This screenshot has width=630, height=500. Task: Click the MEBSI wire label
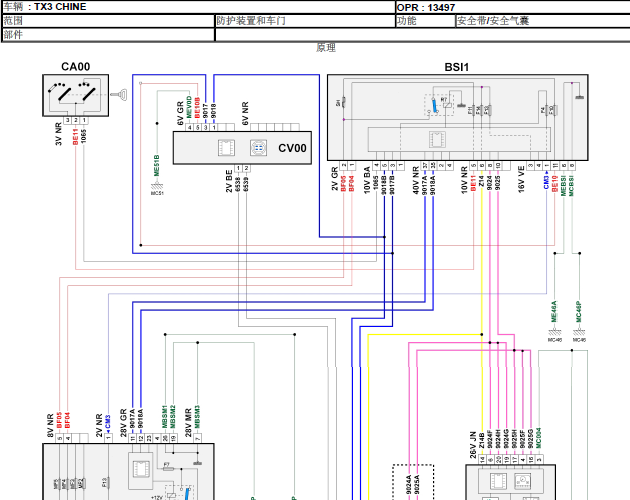pos(563,186)
